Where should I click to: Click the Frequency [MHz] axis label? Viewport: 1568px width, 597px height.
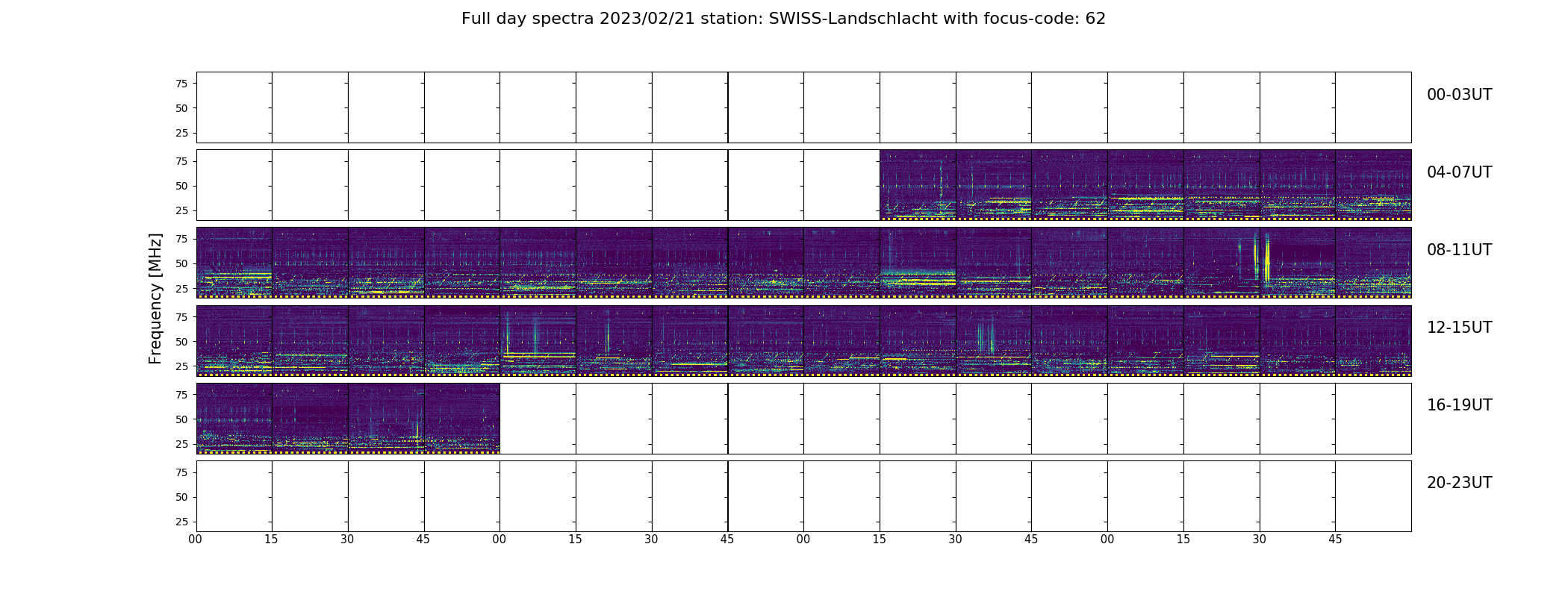point(155,298)
